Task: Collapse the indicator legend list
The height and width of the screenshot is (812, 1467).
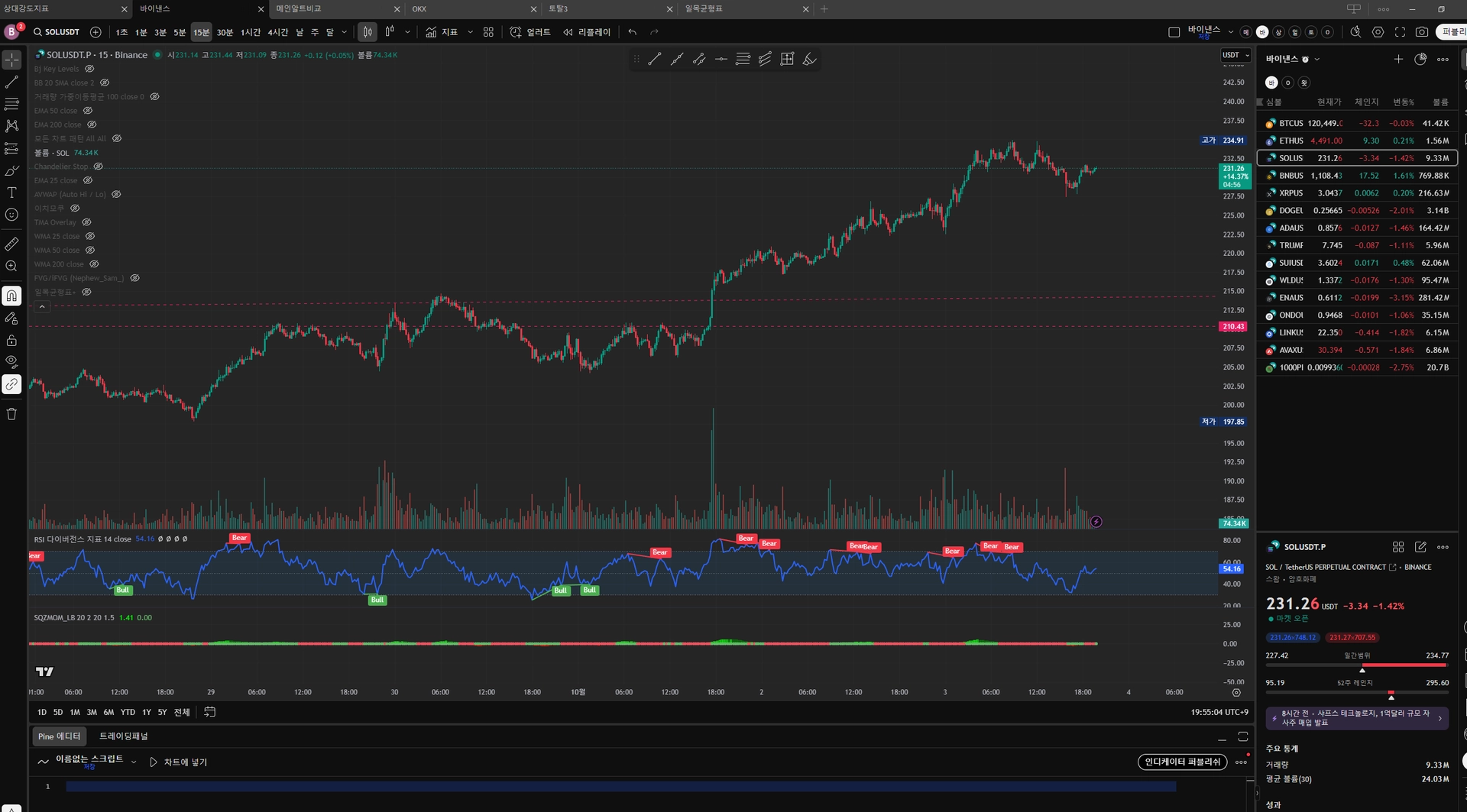Action: [43, 306]
